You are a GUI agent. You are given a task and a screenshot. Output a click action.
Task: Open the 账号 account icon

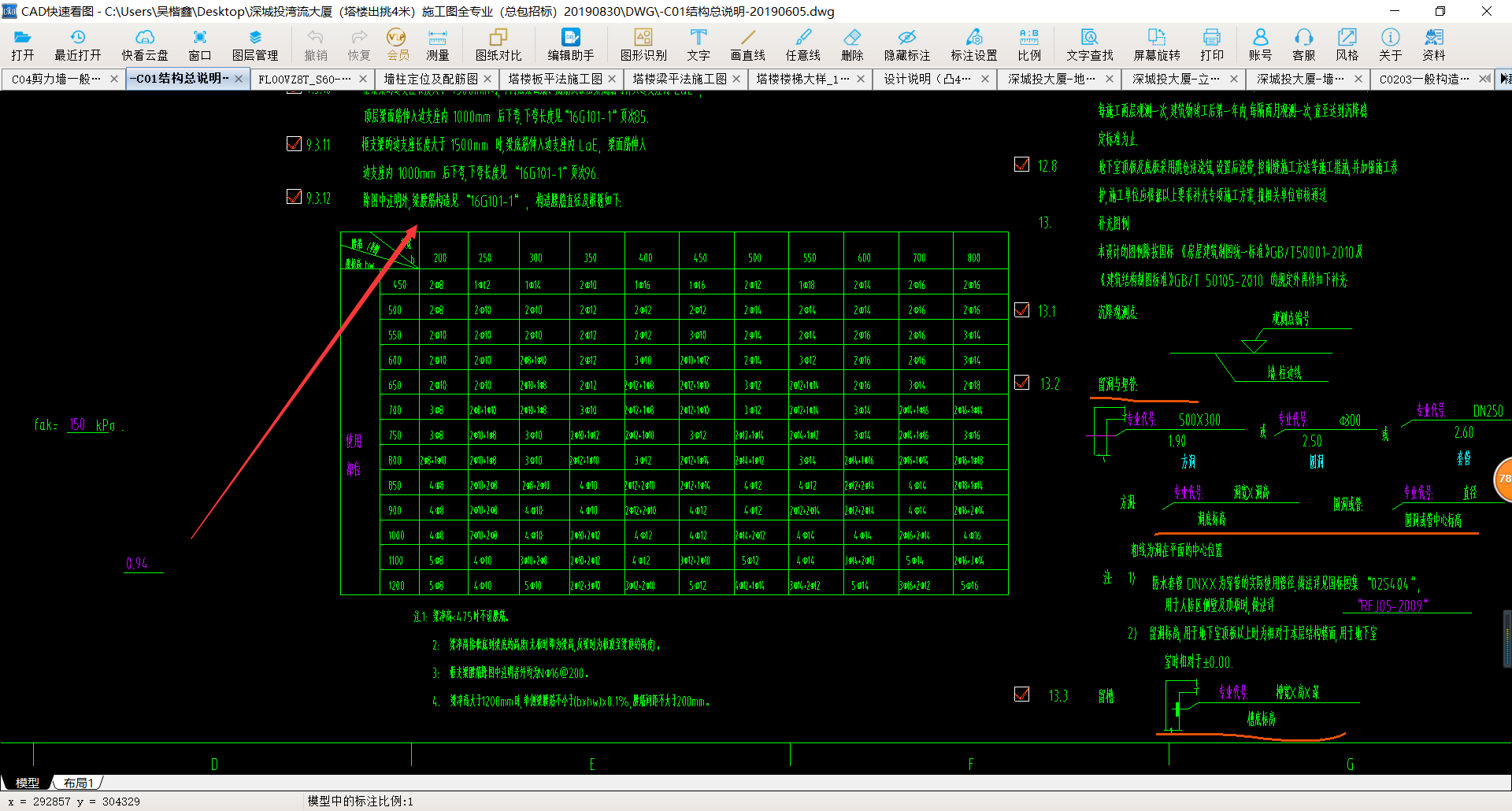point(1260,45)
